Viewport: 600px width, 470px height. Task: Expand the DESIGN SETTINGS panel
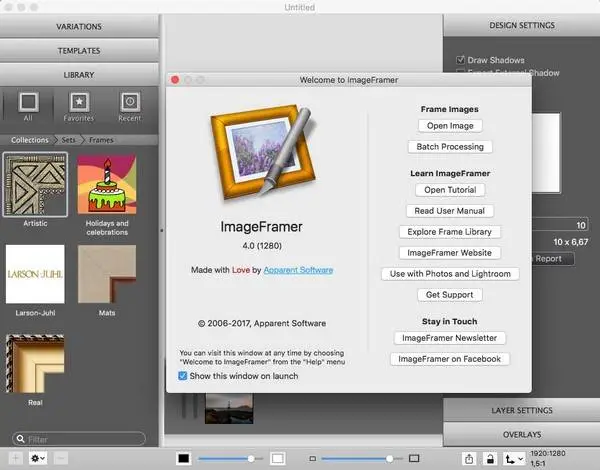(x=522, y=25)
